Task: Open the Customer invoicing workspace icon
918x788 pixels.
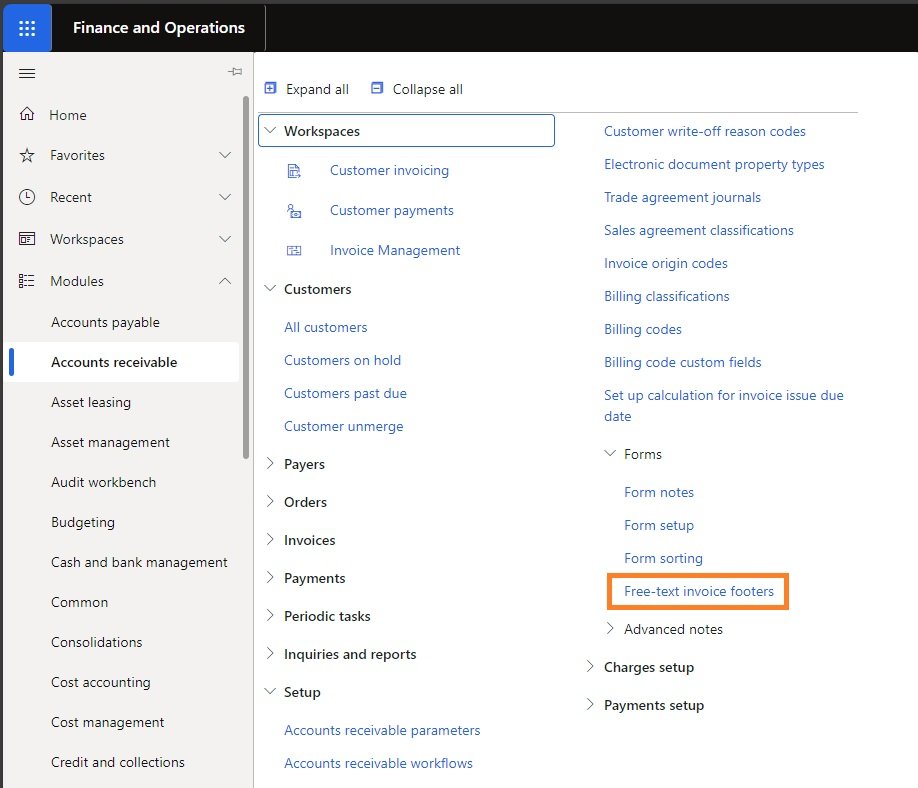Action: 295,170
